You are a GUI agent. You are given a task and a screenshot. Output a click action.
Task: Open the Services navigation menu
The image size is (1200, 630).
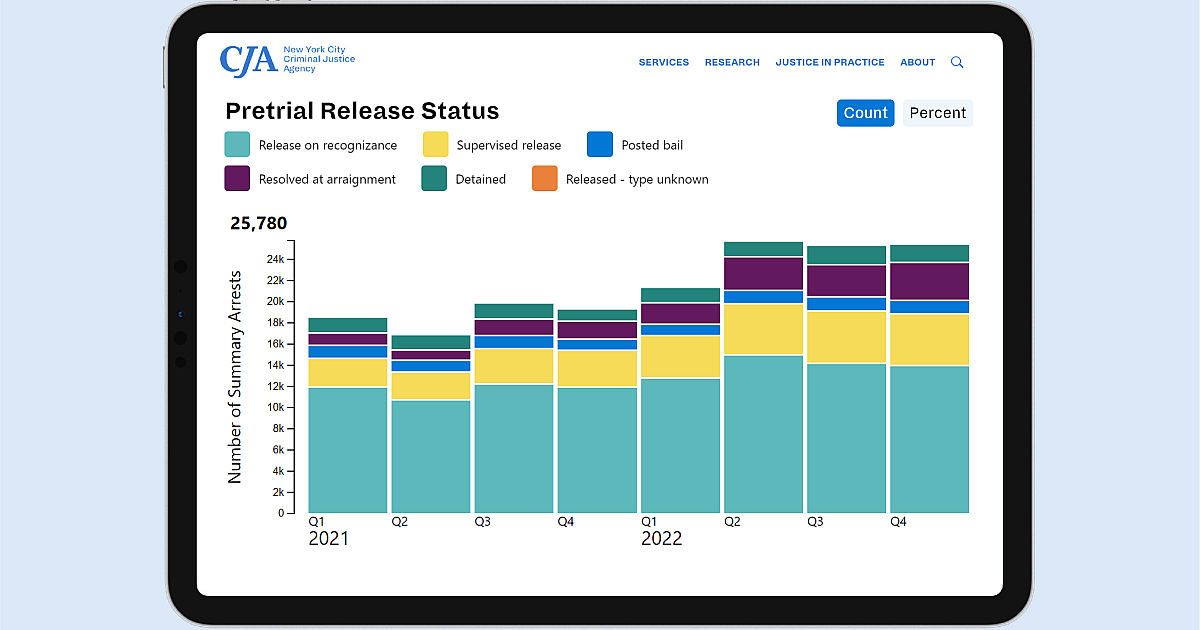coord(663,62)
